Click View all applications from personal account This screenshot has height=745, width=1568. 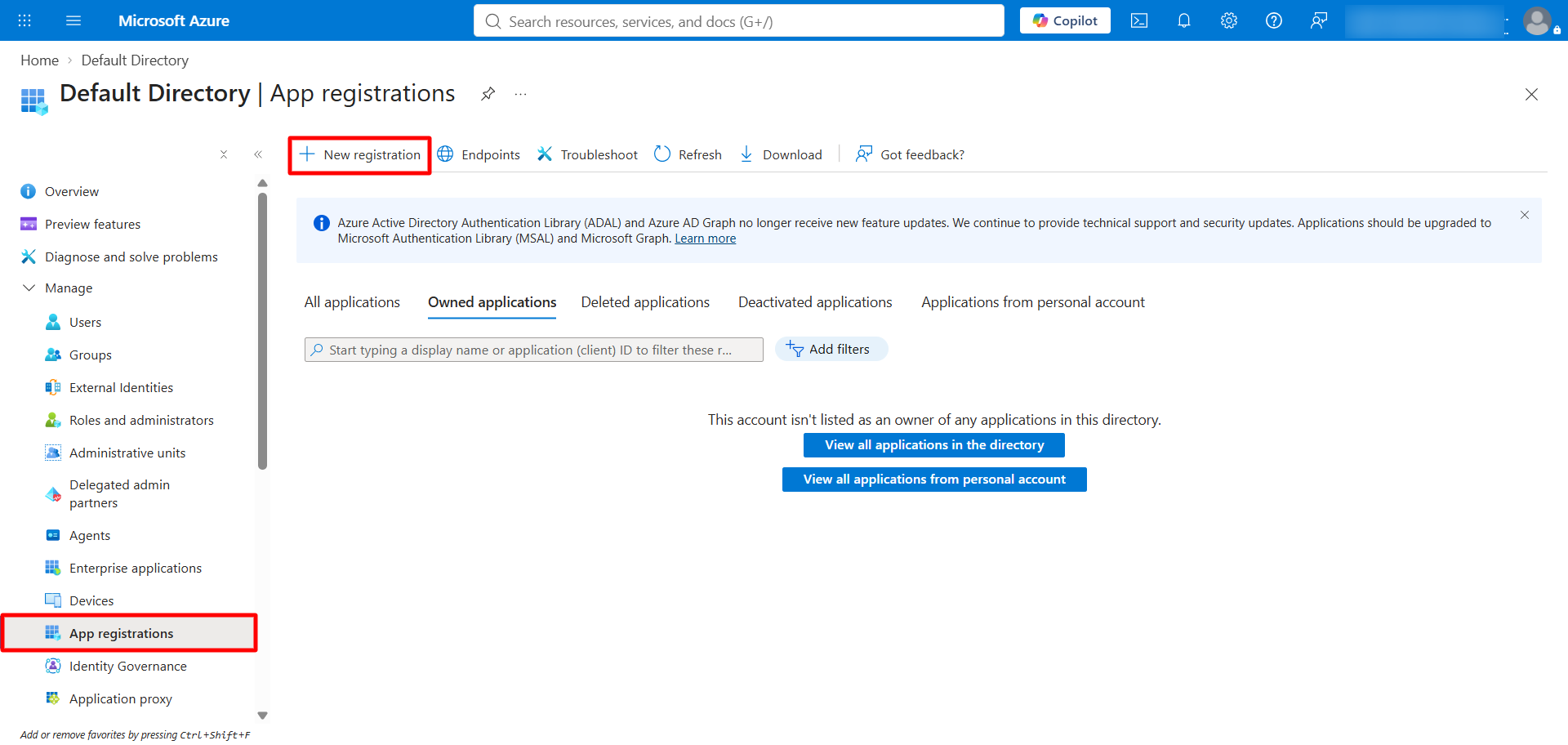pyautogui.click(x=934, y=480)
